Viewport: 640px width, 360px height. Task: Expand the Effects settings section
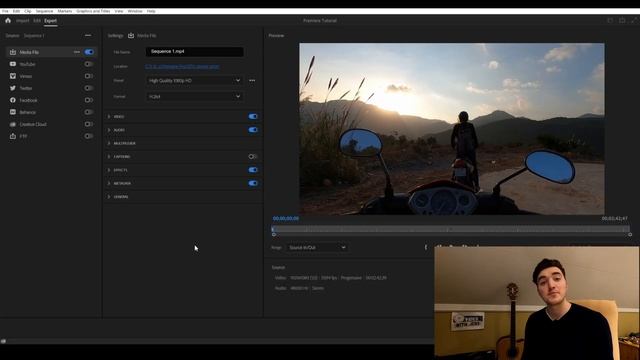[109, 170]
